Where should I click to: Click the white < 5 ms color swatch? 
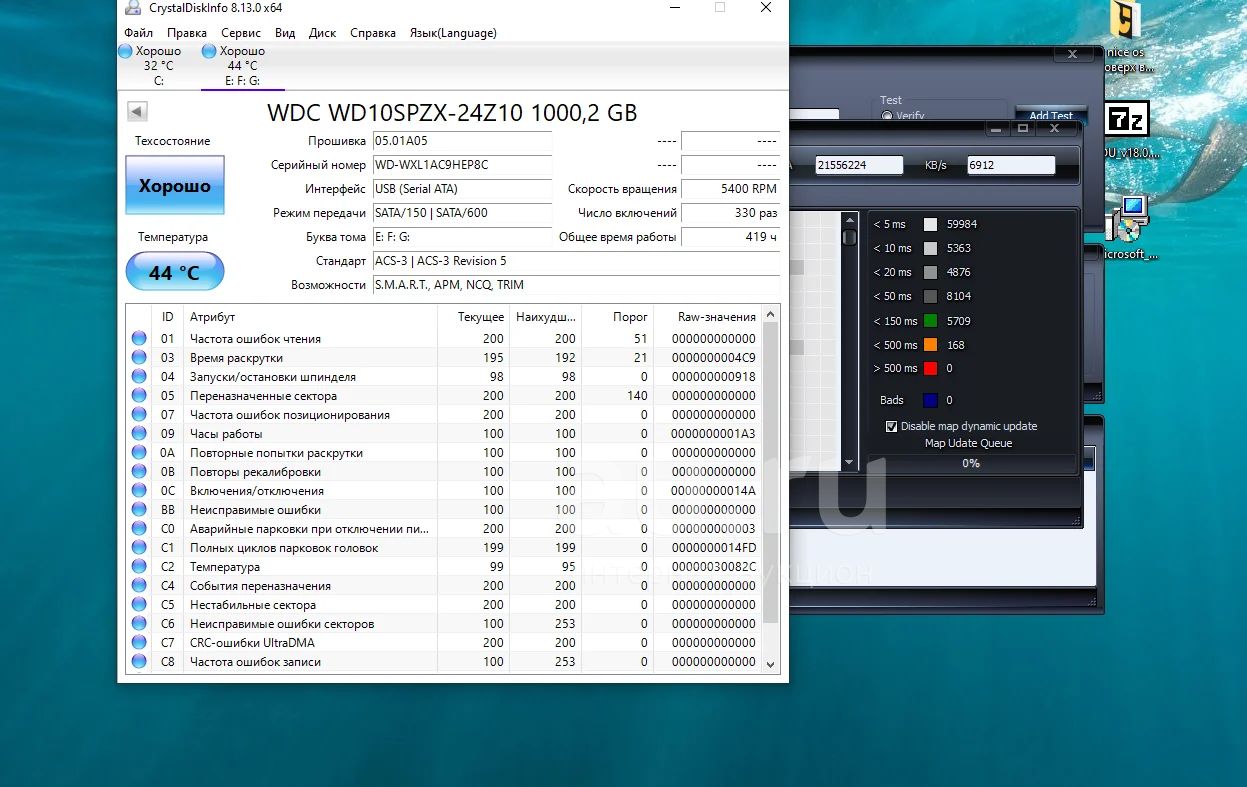[x=930, y=224]
